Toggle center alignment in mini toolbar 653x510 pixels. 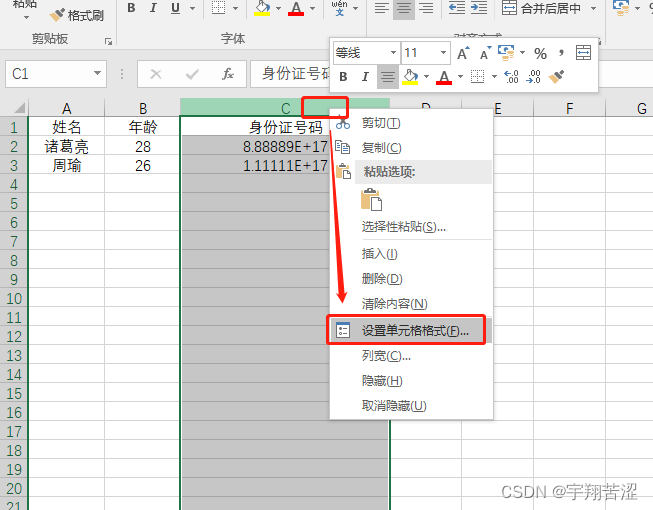point(388,77)
